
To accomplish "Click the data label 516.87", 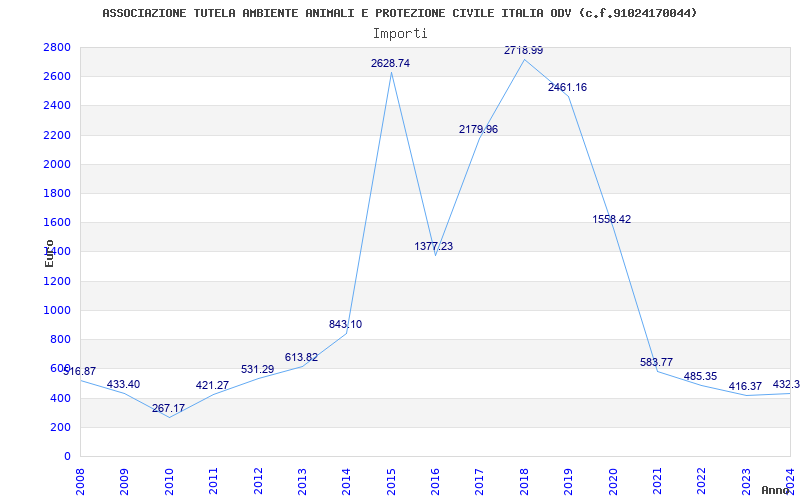I will 80,371.
